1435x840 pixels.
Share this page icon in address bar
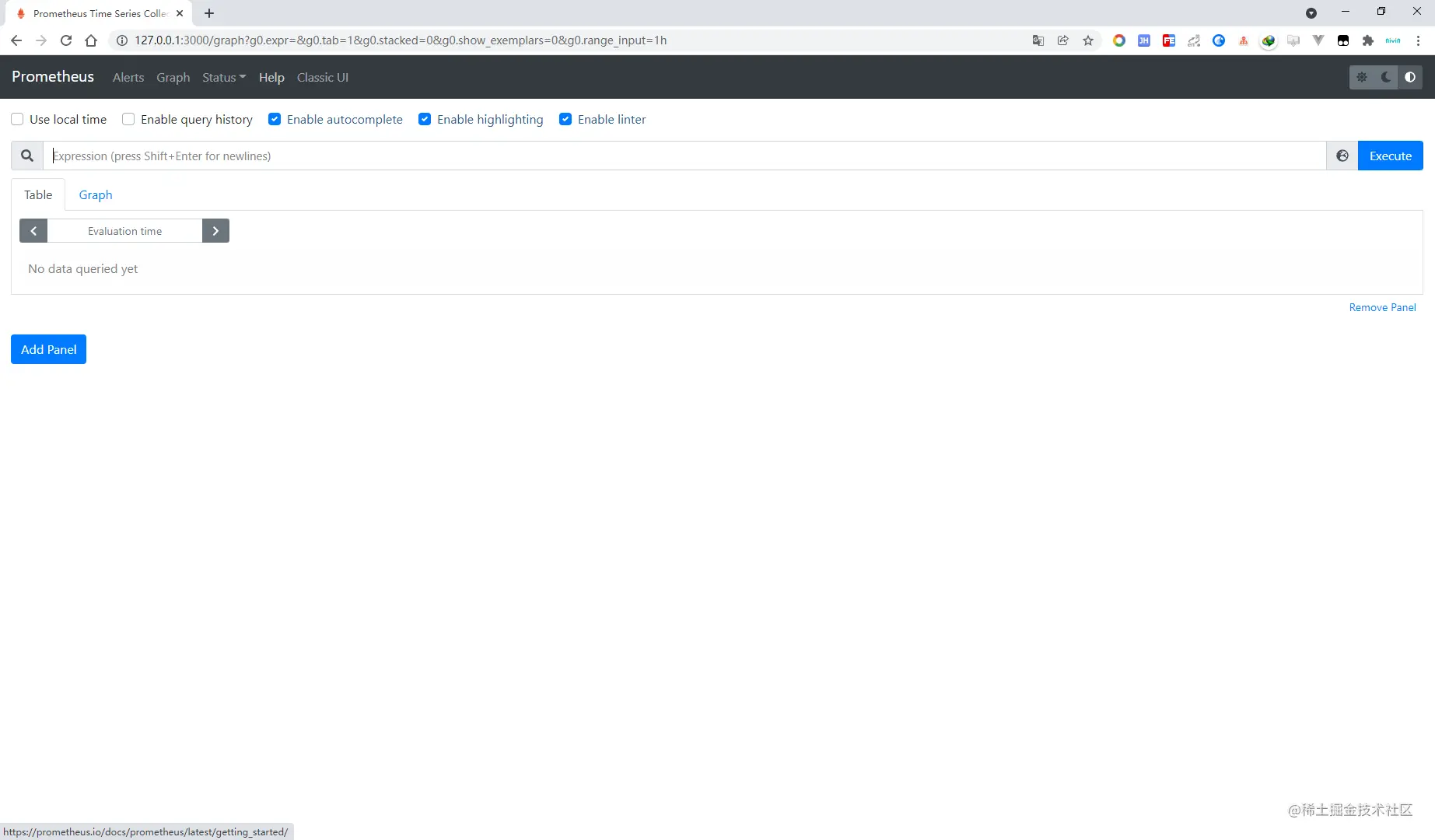pos(1063,40)
